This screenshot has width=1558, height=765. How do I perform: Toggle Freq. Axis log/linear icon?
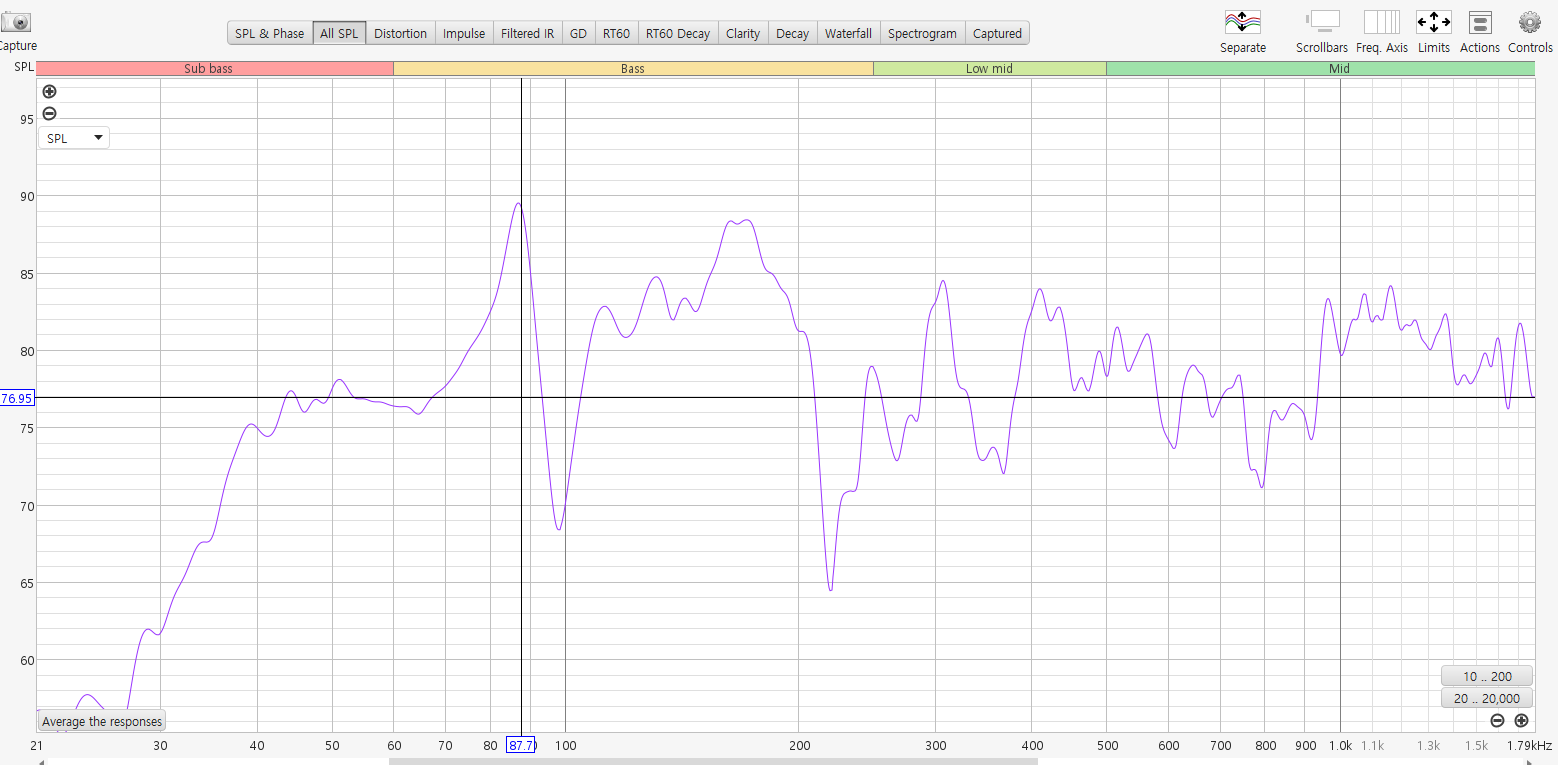click(x=1381, y=22)
